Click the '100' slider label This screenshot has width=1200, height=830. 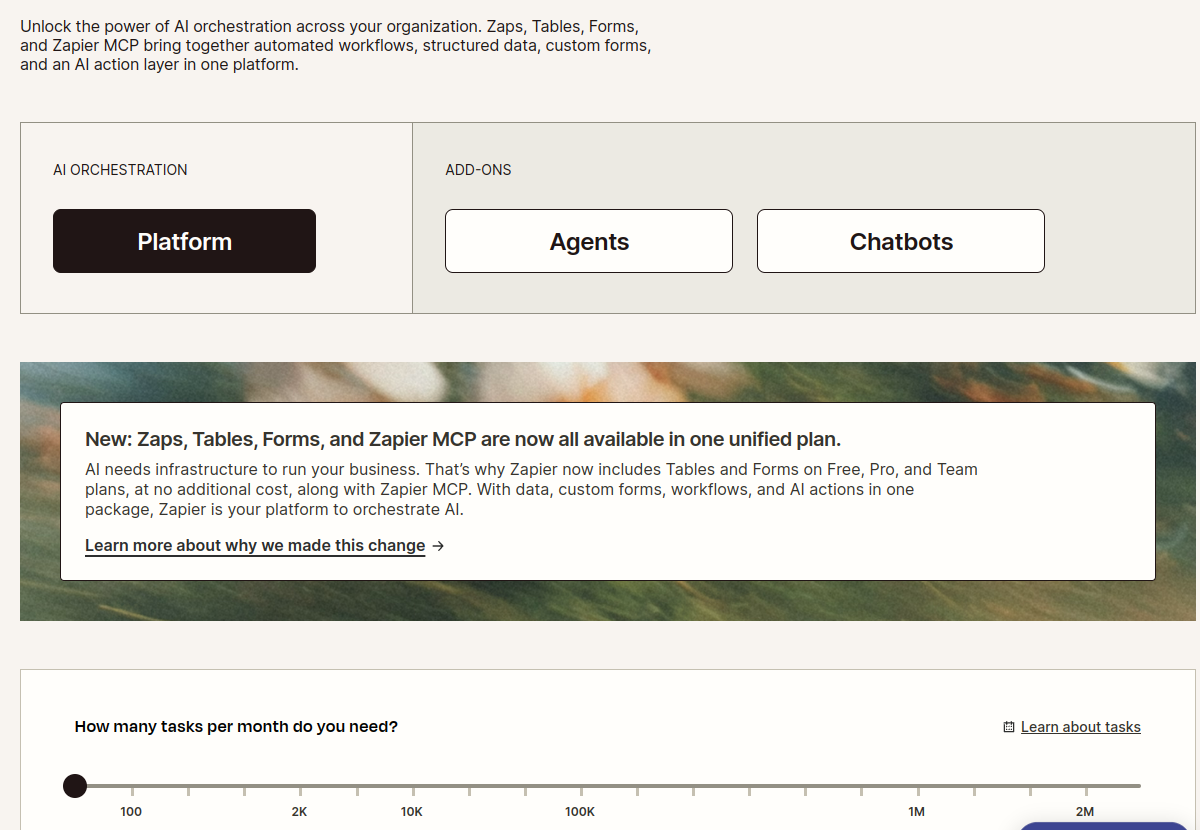(x=131, y=812)
